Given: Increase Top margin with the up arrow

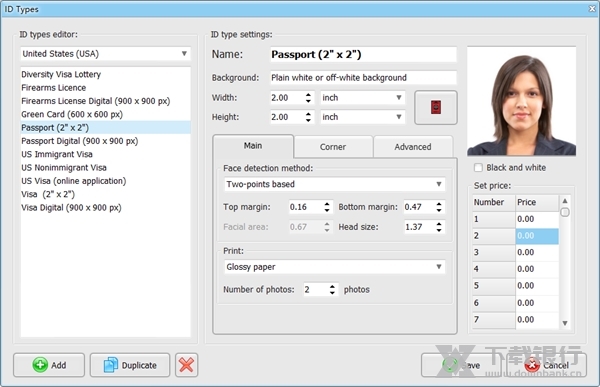Looking at the screenshot, I should click(327, 204).
